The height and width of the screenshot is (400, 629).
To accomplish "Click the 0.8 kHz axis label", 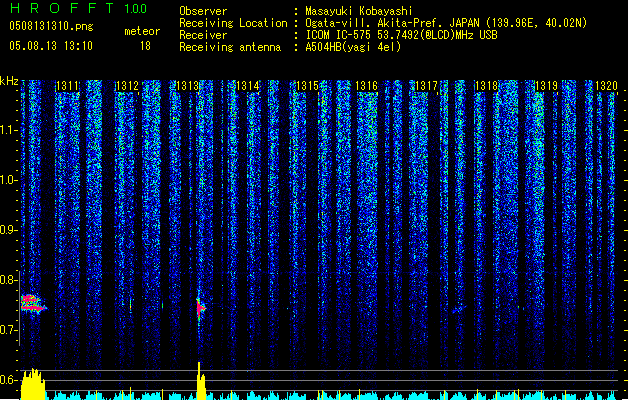I will tap(8, 280).
